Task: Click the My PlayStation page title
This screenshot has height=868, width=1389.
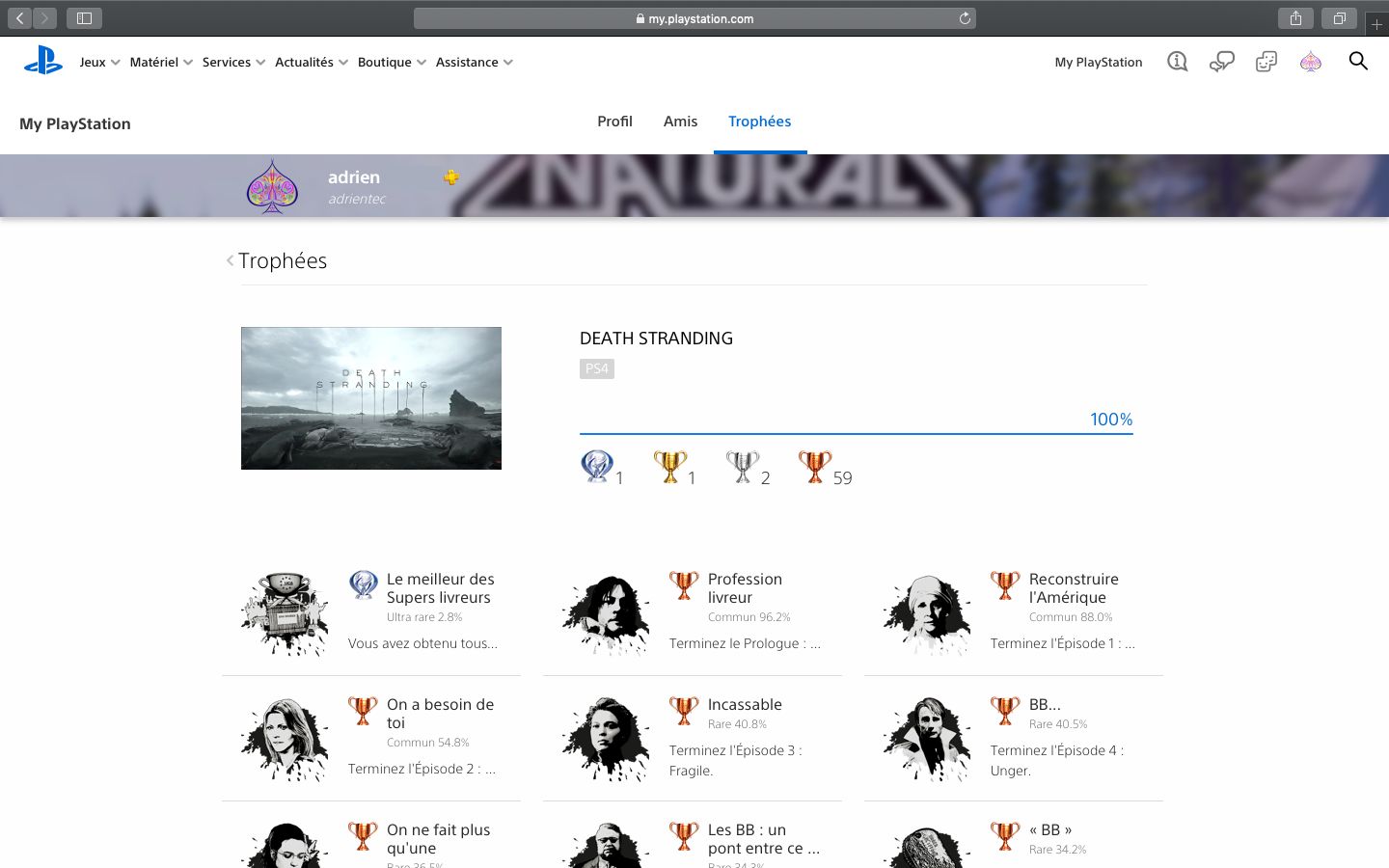Action: click(75, 123)
